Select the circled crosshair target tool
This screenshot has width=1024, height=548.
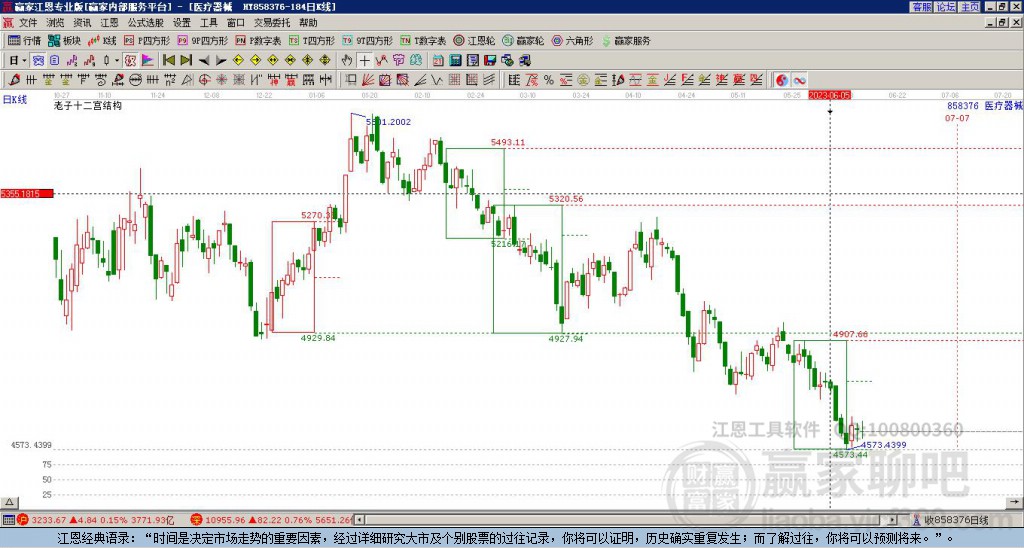[204, 80]
